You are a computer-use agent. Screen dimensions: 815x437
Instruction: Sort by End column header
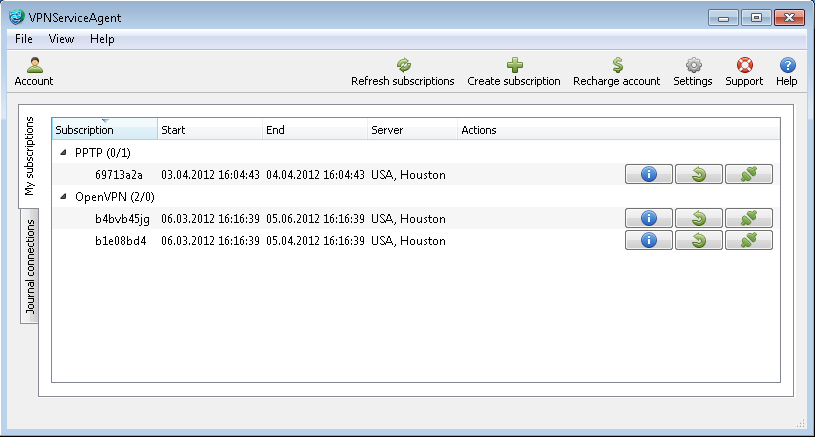[315, 129]
